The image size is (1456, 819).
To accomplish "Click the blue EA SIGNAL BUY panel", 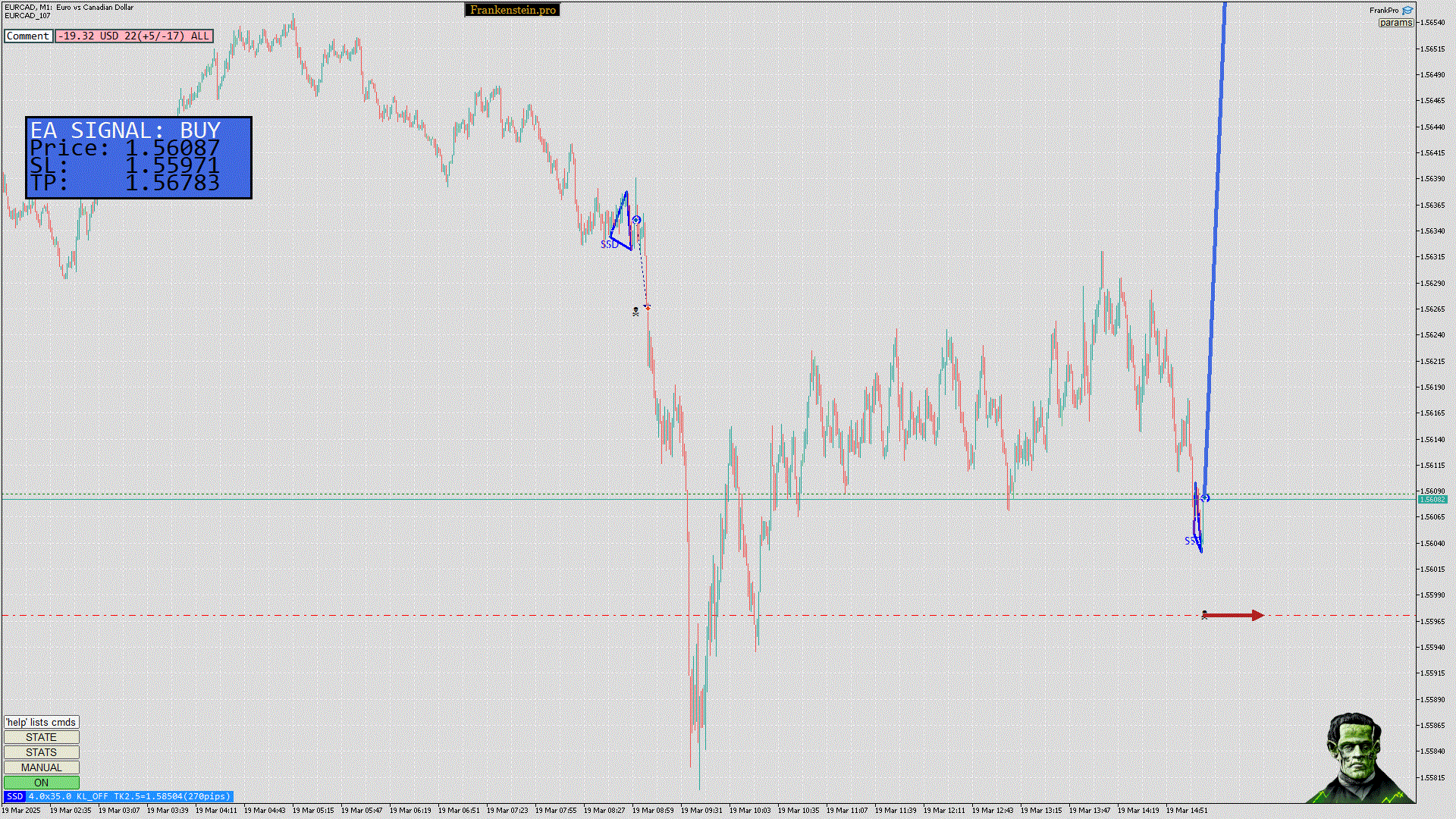I will [139, 158].
